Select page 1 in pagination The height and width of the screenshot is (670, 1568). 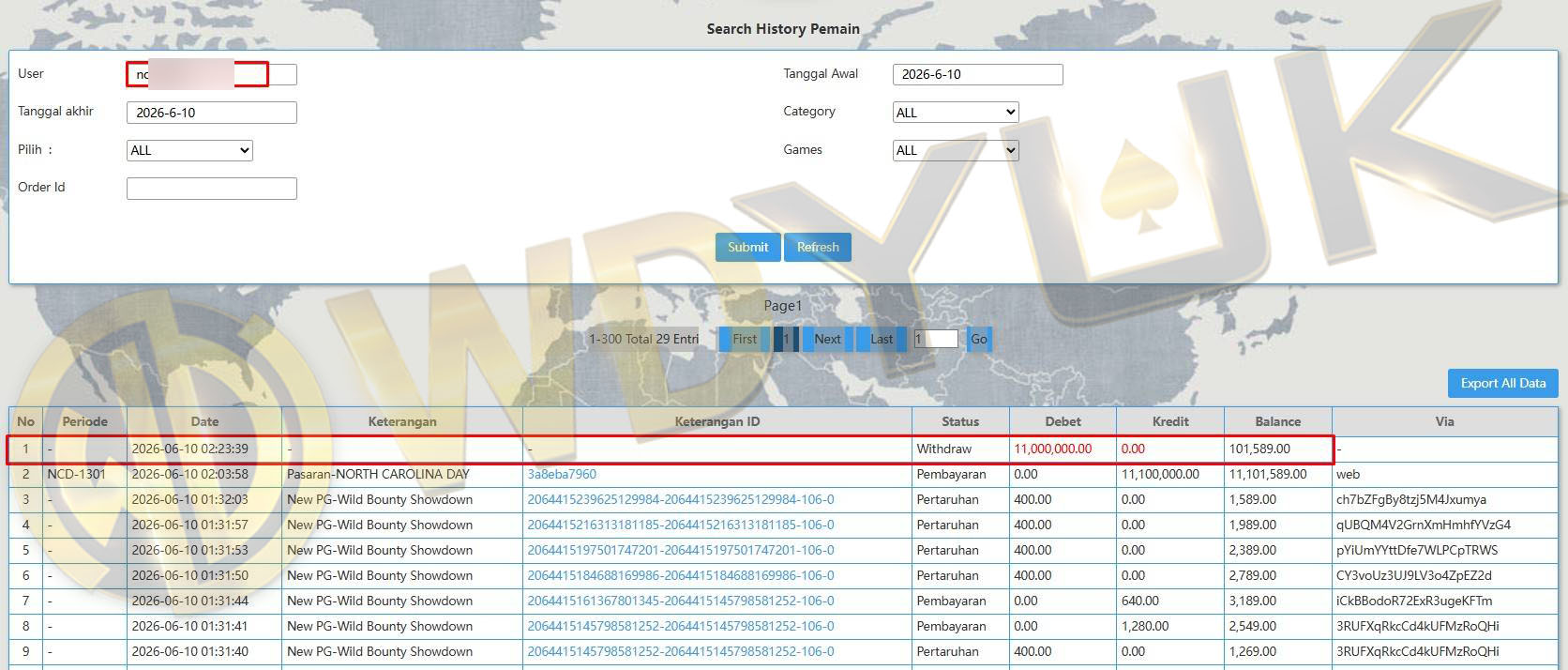coord(786,339)
